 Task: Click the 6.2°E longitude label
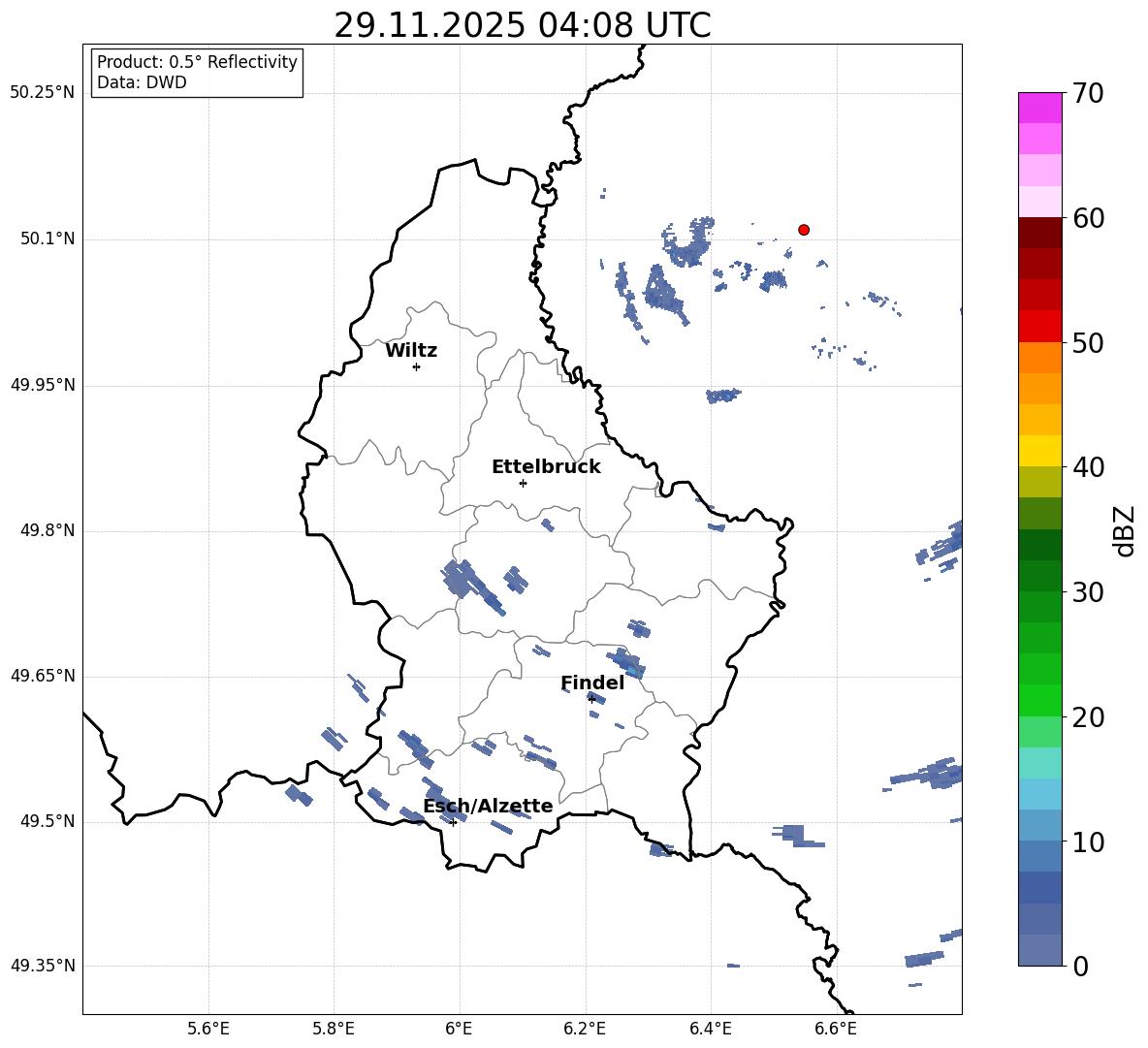coord(585,1029)
